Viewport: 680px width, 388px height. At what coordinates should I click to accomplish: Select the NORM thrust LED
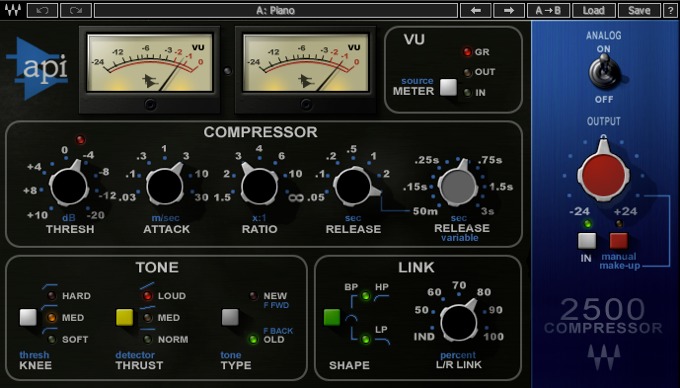(148, 339)
